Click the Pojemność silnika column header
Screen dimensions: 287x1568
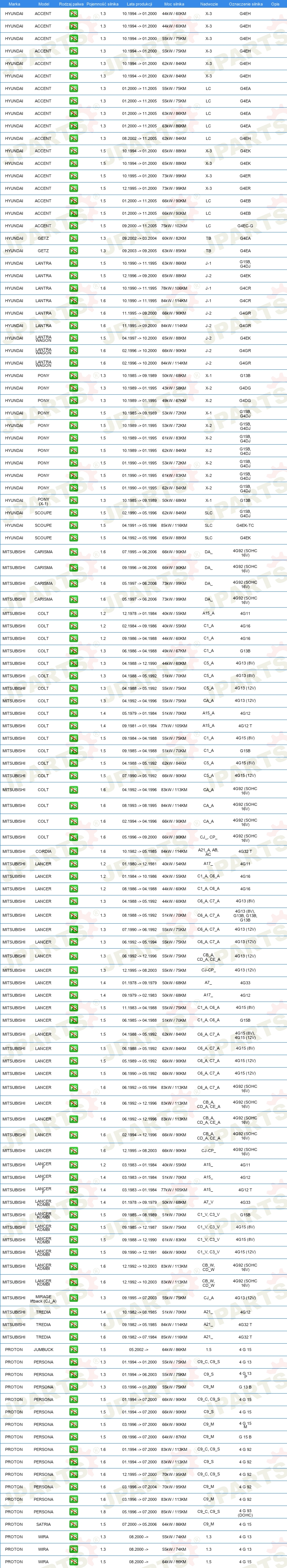coord(102,4)
